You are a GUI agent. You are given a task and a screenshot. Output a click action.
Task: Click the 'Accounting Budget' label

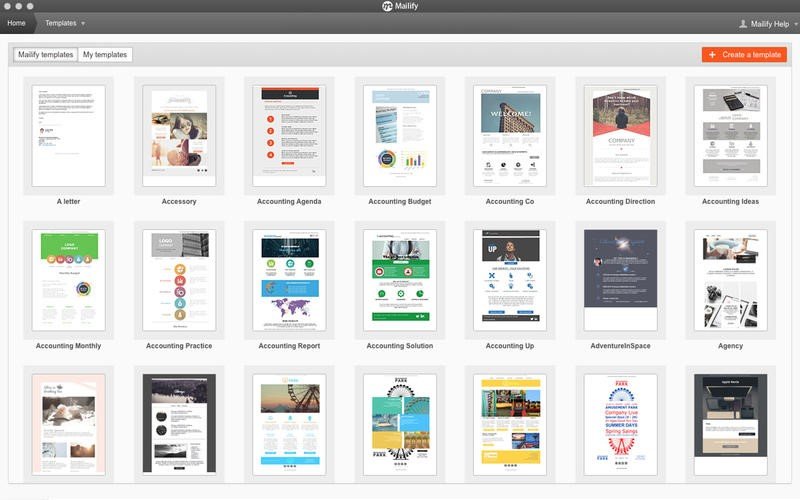(400, 202)
